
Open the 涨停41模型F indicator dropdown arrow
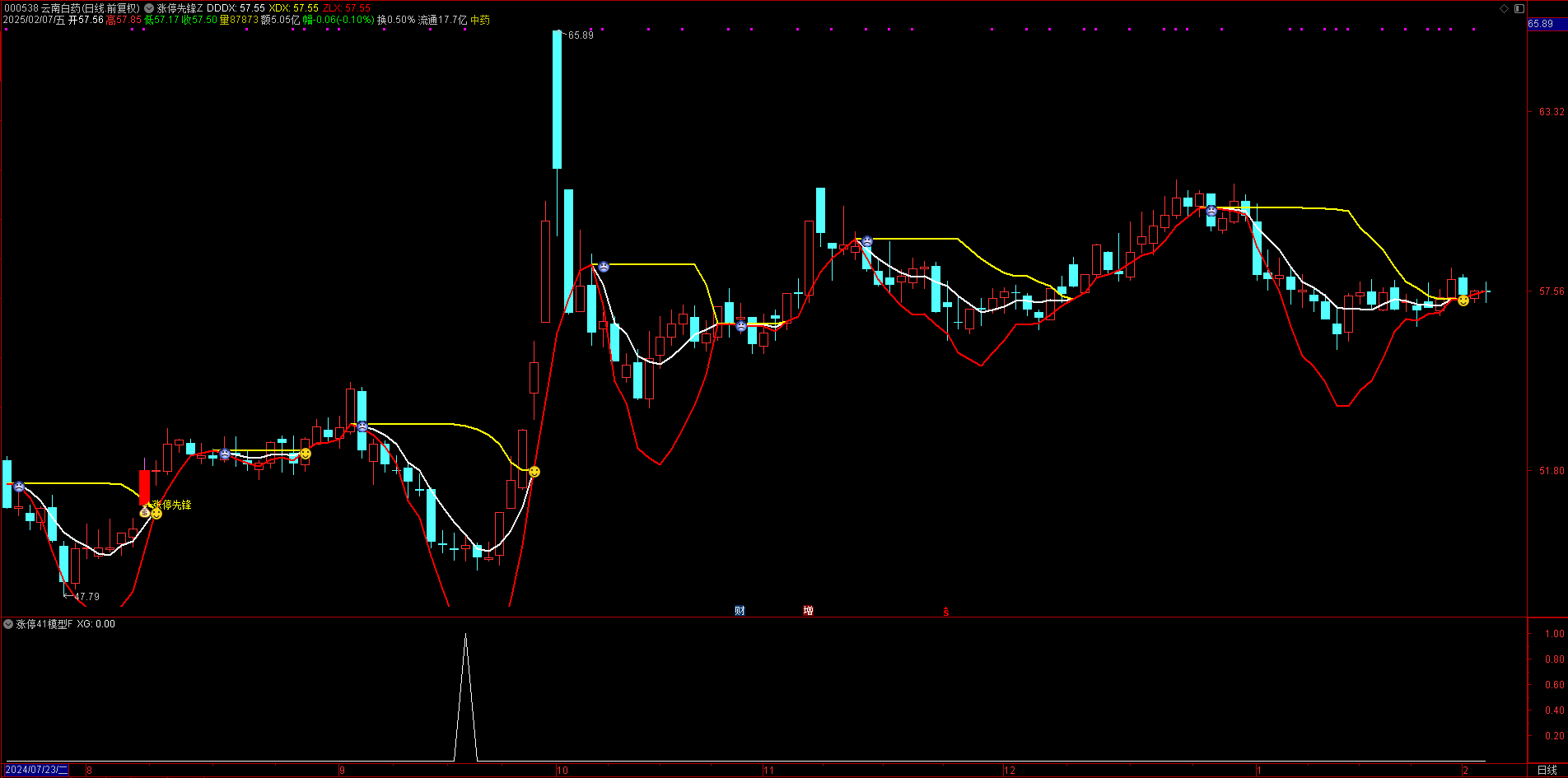tap(8, 624)
